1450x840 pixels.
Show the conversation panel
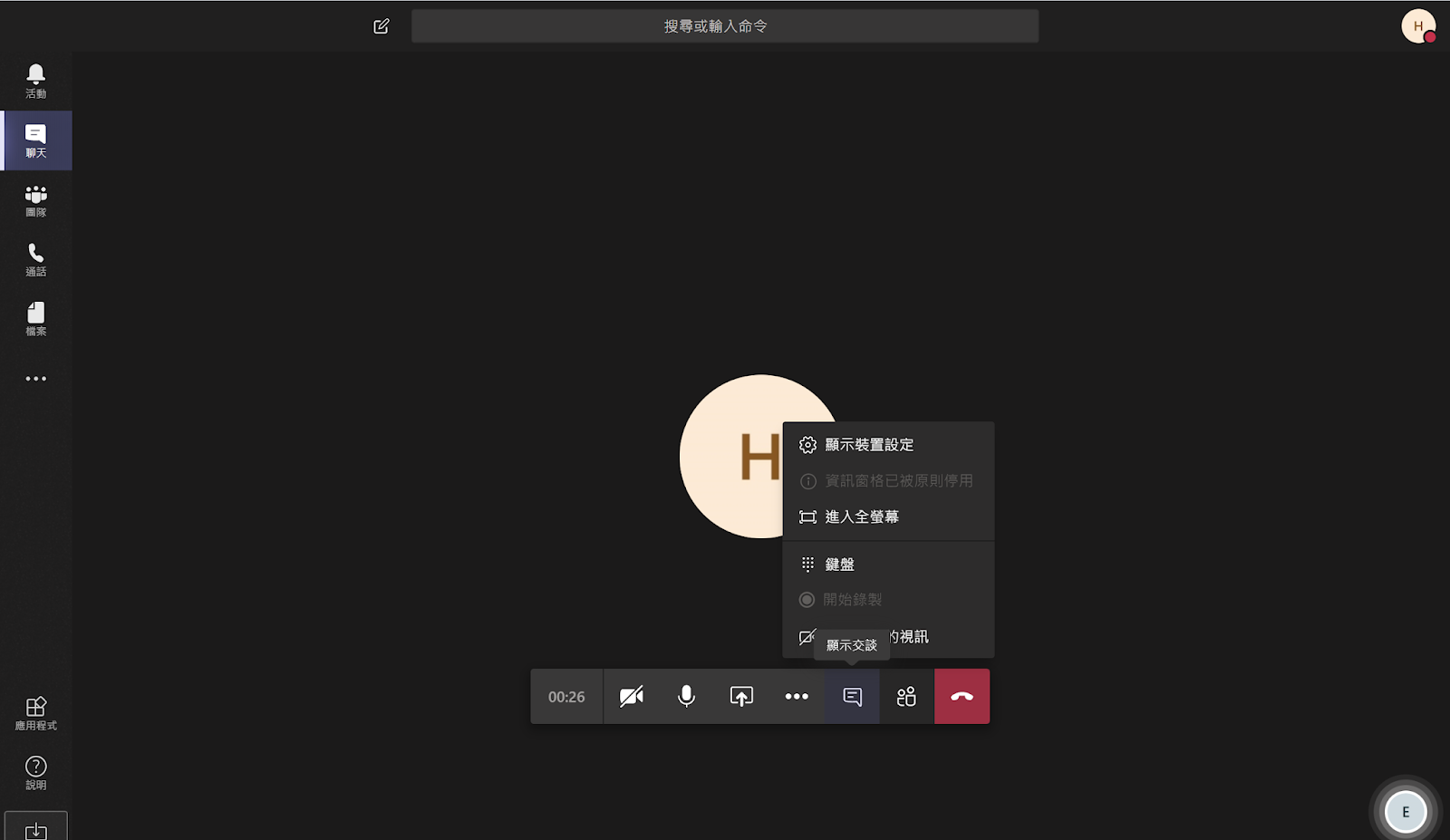pos(852,697)
